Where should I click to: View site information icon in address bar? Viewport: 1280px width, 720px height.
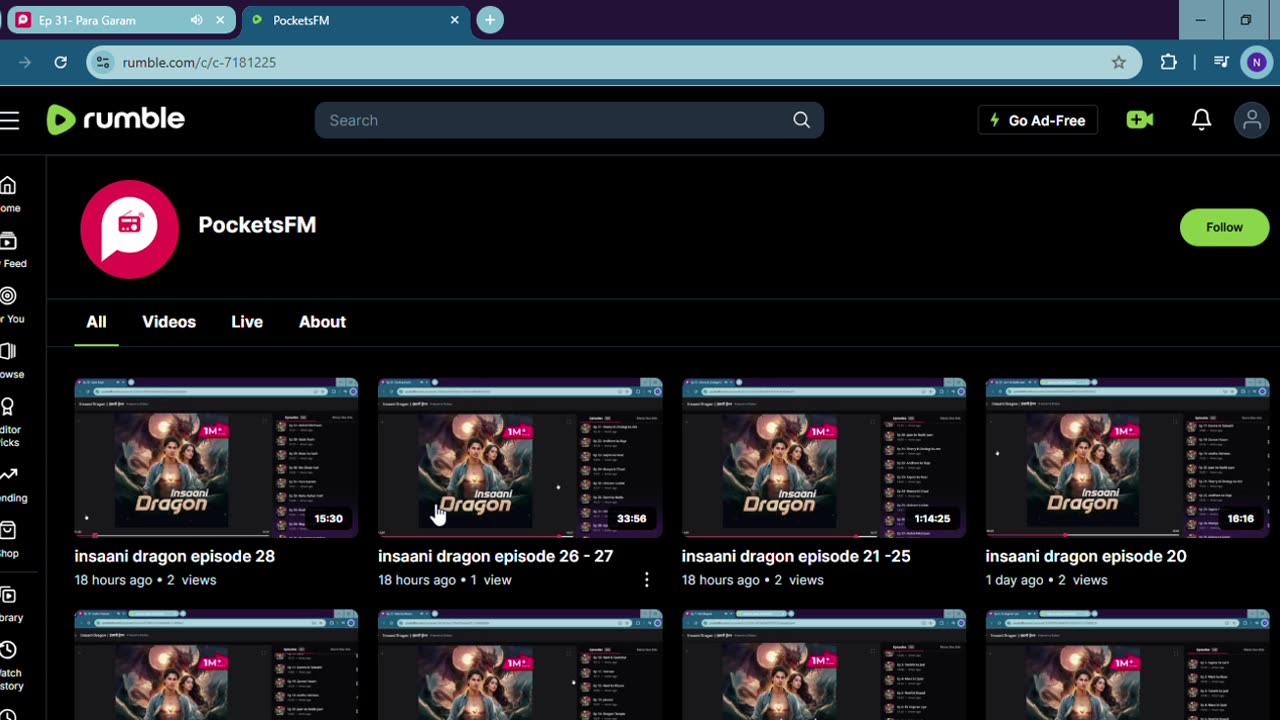click(101, 62)
